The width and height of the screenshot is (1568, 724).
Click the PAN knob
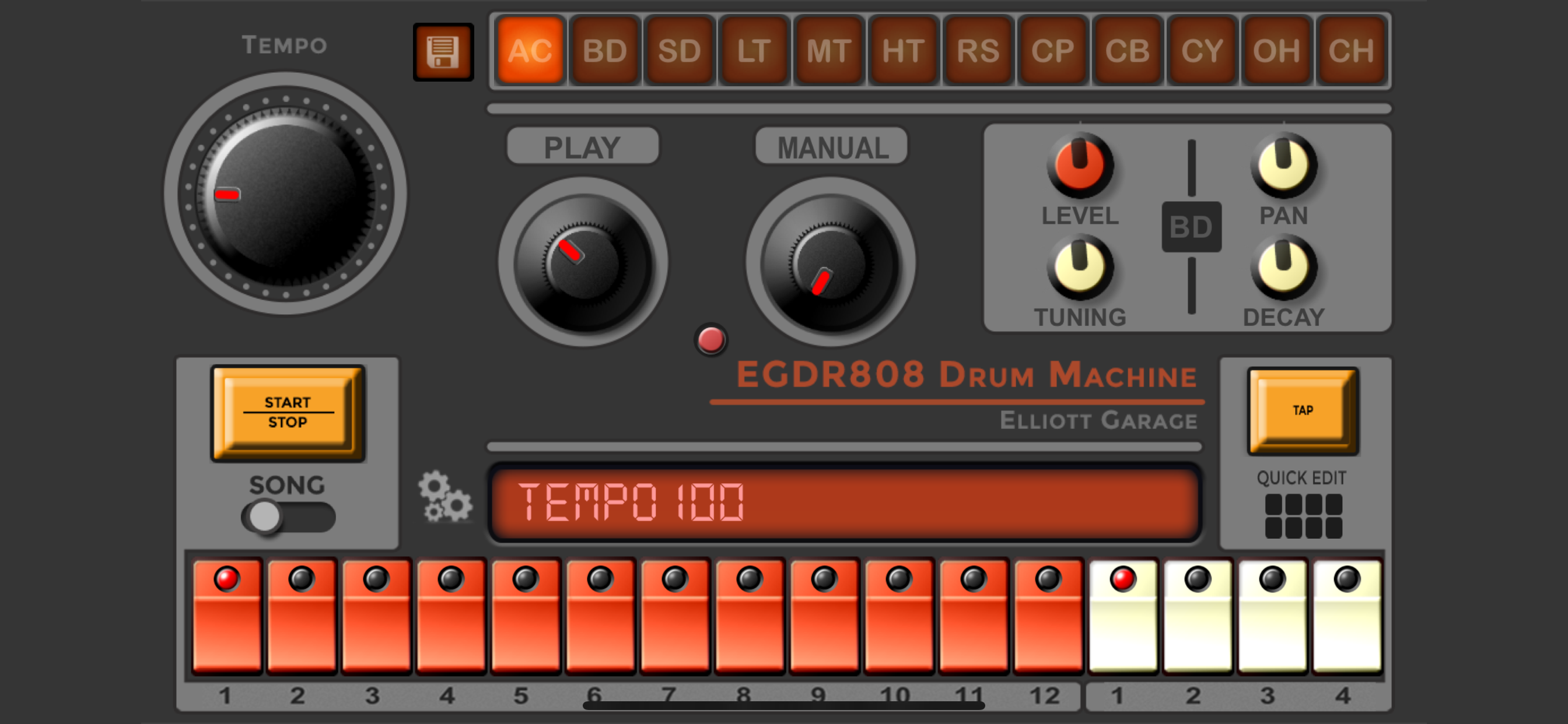pyautogui.click(x=1284, y=166)
